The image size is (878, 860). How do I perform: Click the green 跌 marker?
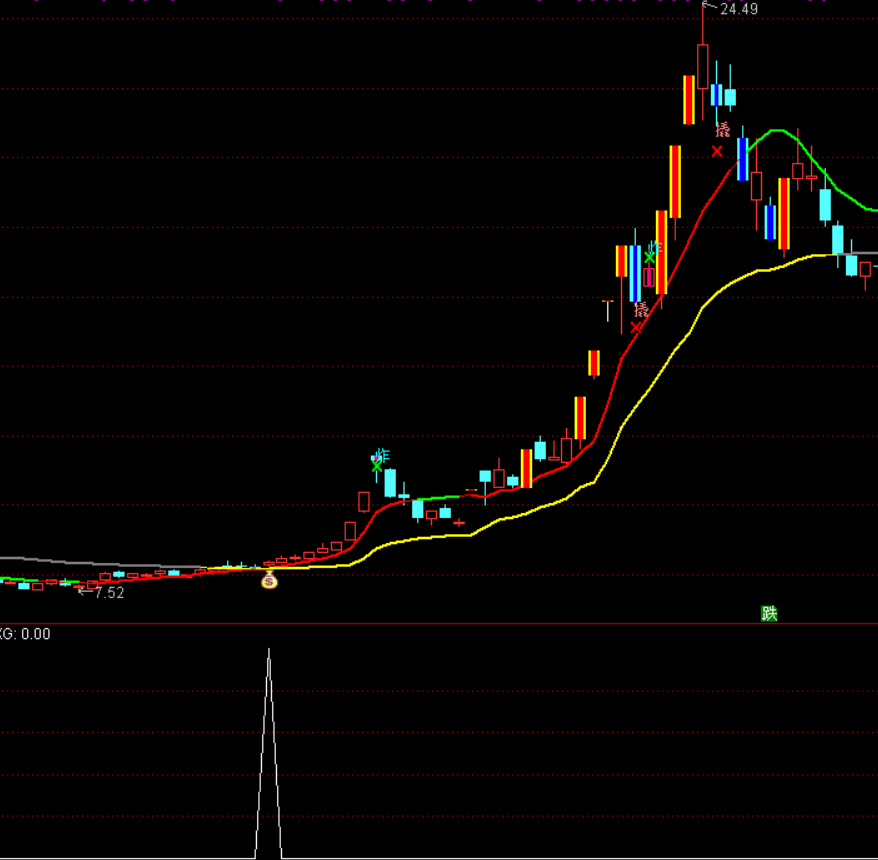pos(769,614)
